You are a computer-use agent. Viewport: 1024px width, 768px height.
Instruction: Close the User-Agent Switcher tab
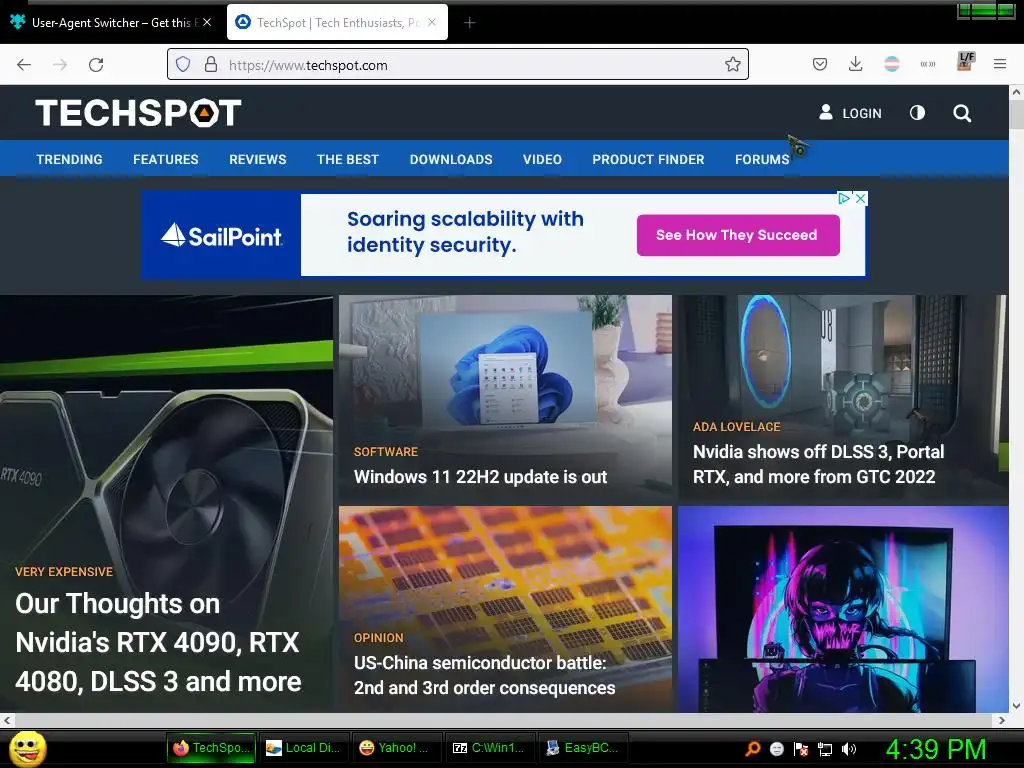click(x=207, y=22)
